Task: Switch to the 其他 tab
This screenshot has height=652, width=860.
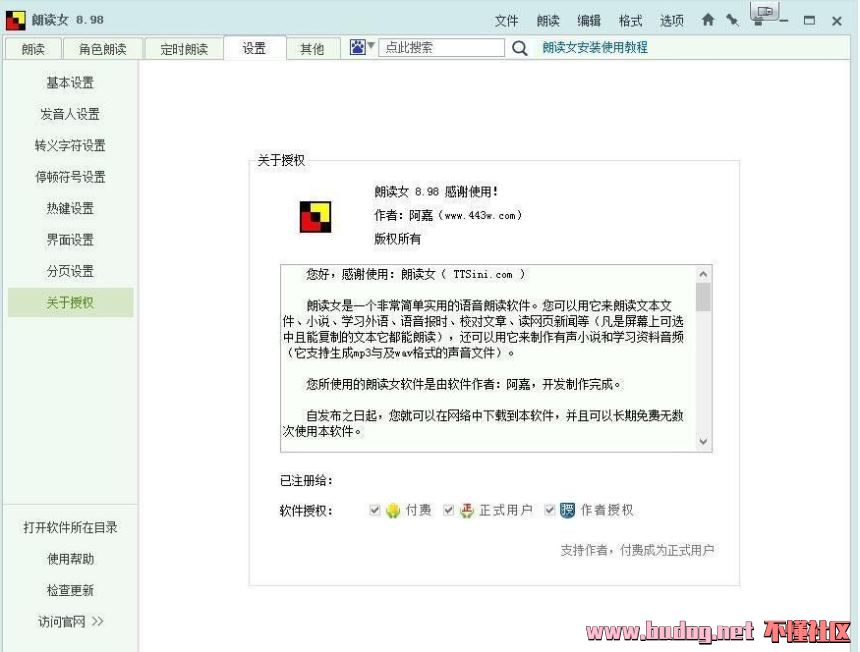Action: tap(312, 49)
